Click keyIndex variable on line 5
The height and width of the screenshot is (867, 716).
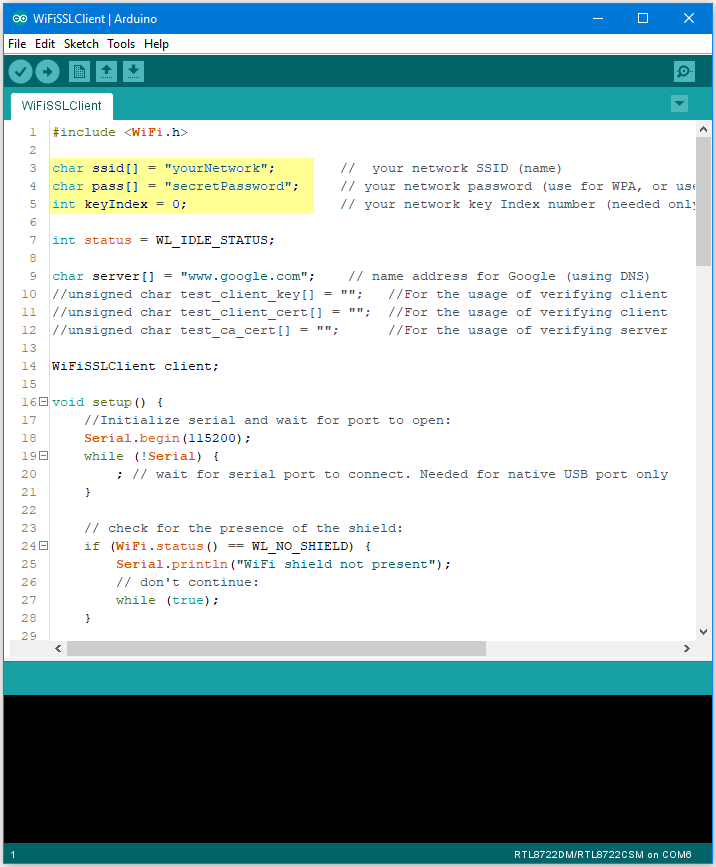(116, 204)
